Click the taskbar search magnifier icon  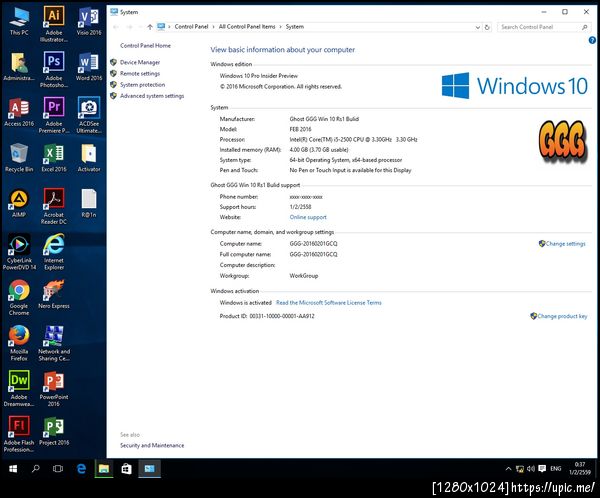pyautogui.click(x=36, y=469)
